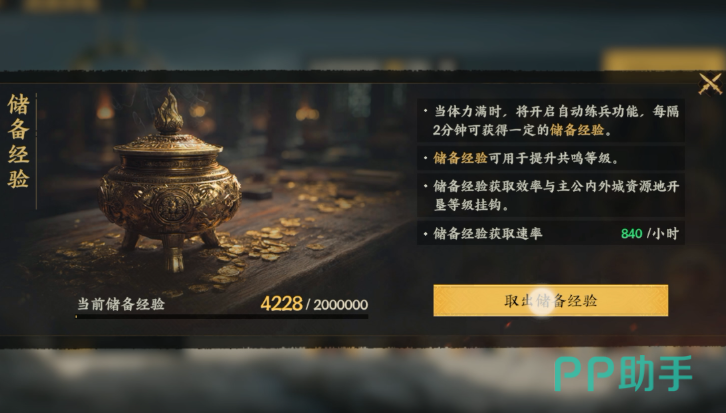Click the highlighted 储备经验 text in first tip
This screenshot has width=726, height=413.
coord(577,130)
